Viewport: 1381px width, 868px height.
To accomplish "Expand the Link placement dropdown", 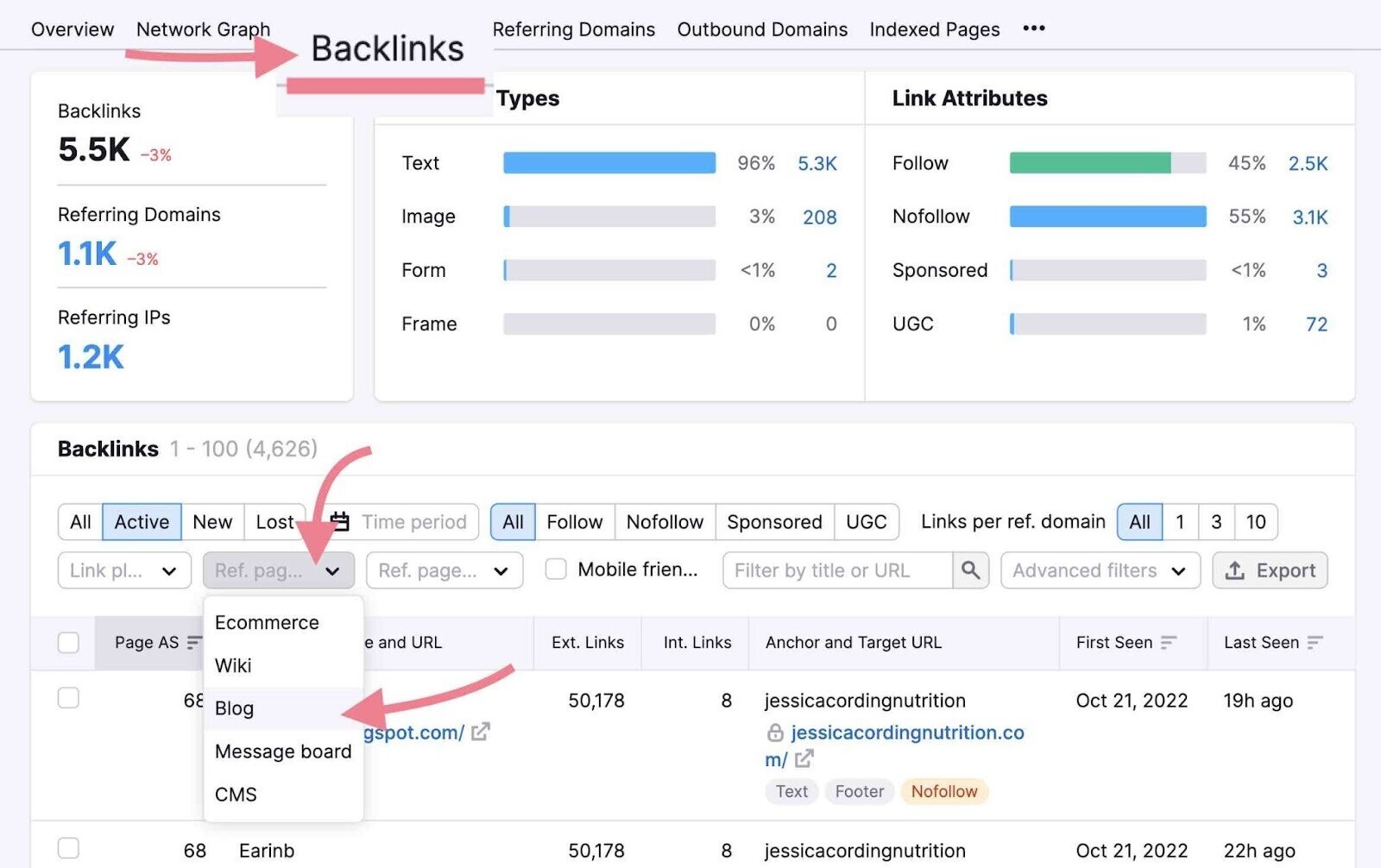I will [x=124, y=570].
